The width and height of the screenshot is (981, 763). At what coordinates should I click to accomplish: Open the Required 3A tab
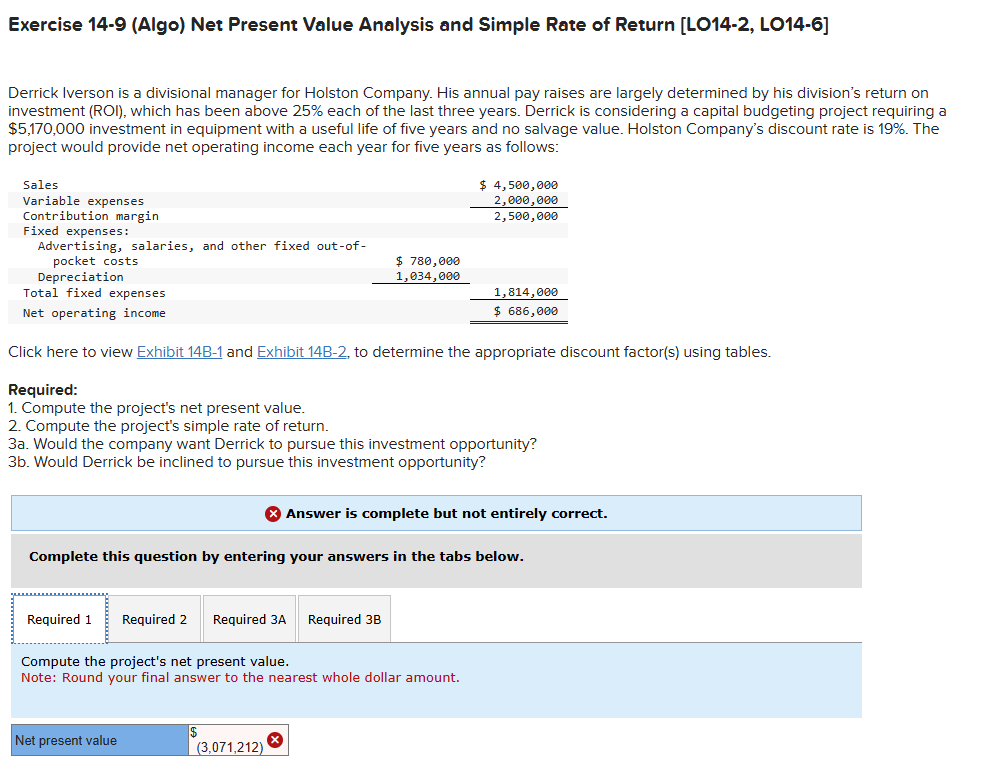tap(248, 618)
